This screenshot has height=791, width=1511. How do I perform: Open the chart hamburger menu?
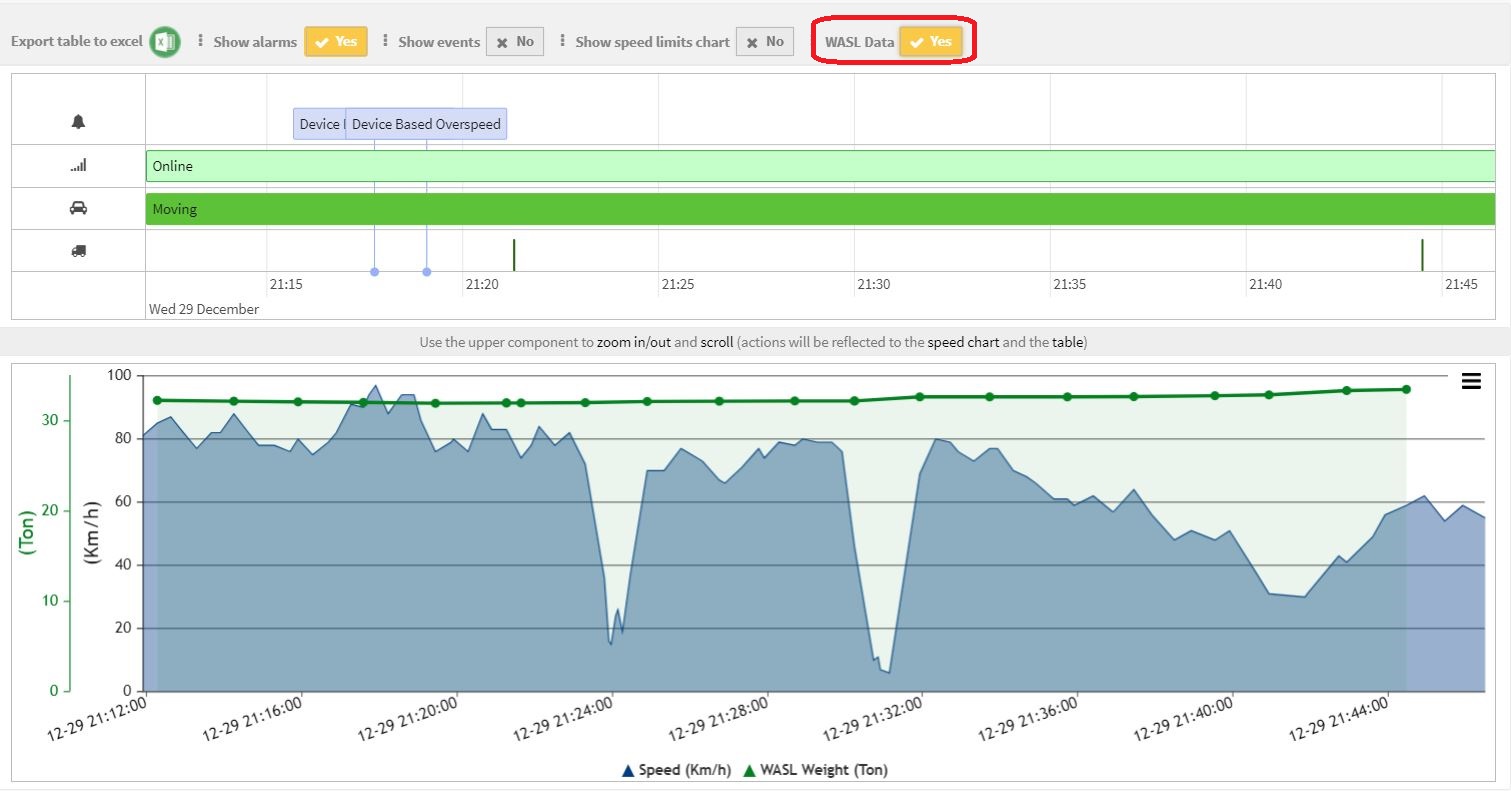point(1471,381)
